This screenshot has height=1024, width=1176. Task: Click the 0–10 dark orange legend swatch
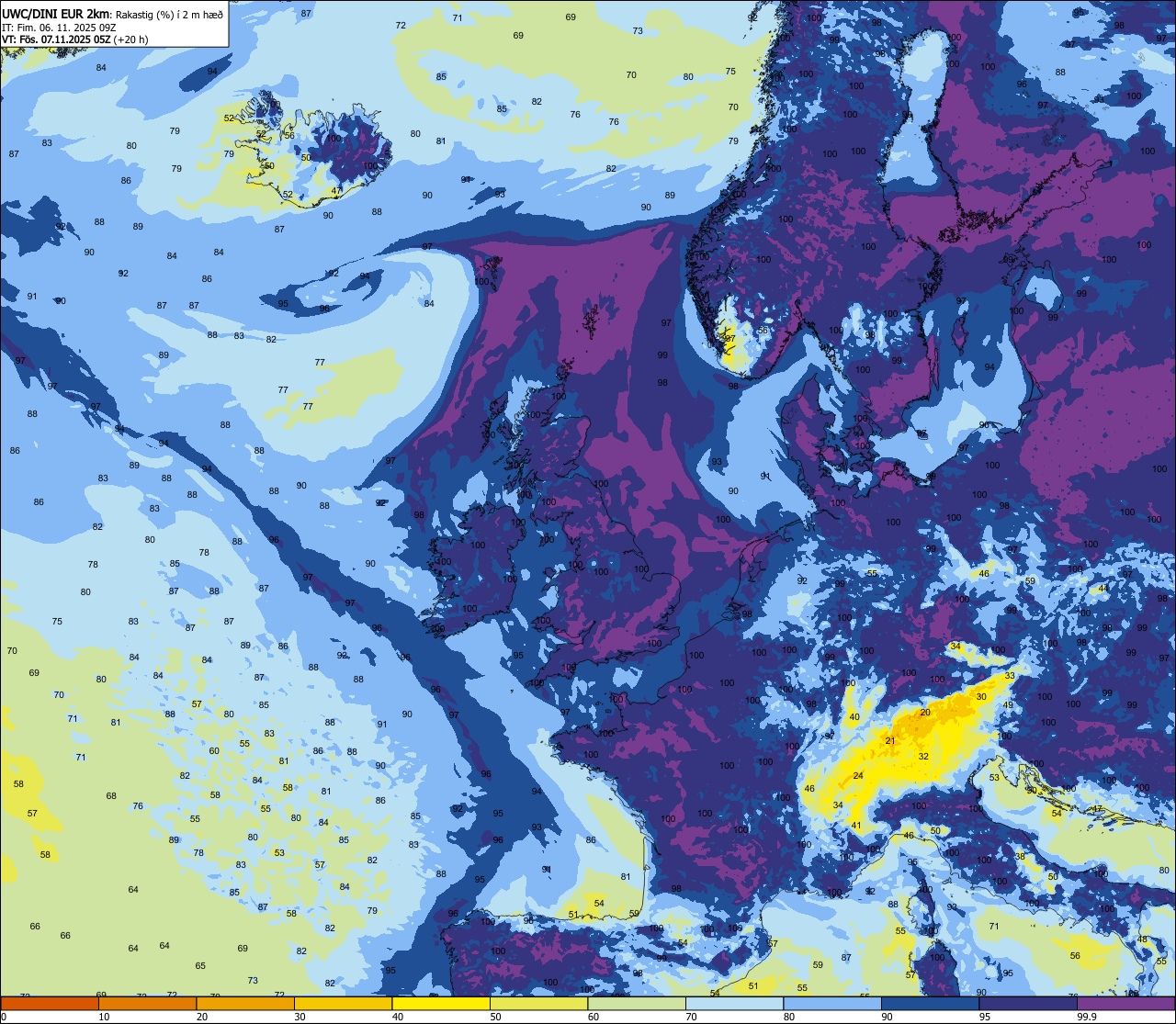tap(50, 1004)
